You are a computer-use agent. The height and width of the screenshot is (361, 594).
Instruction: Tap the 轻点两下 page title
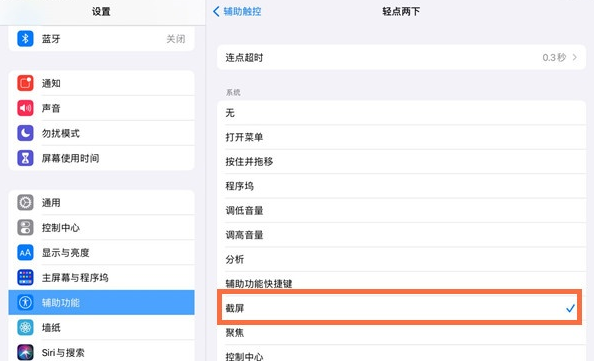coord(401,11)
